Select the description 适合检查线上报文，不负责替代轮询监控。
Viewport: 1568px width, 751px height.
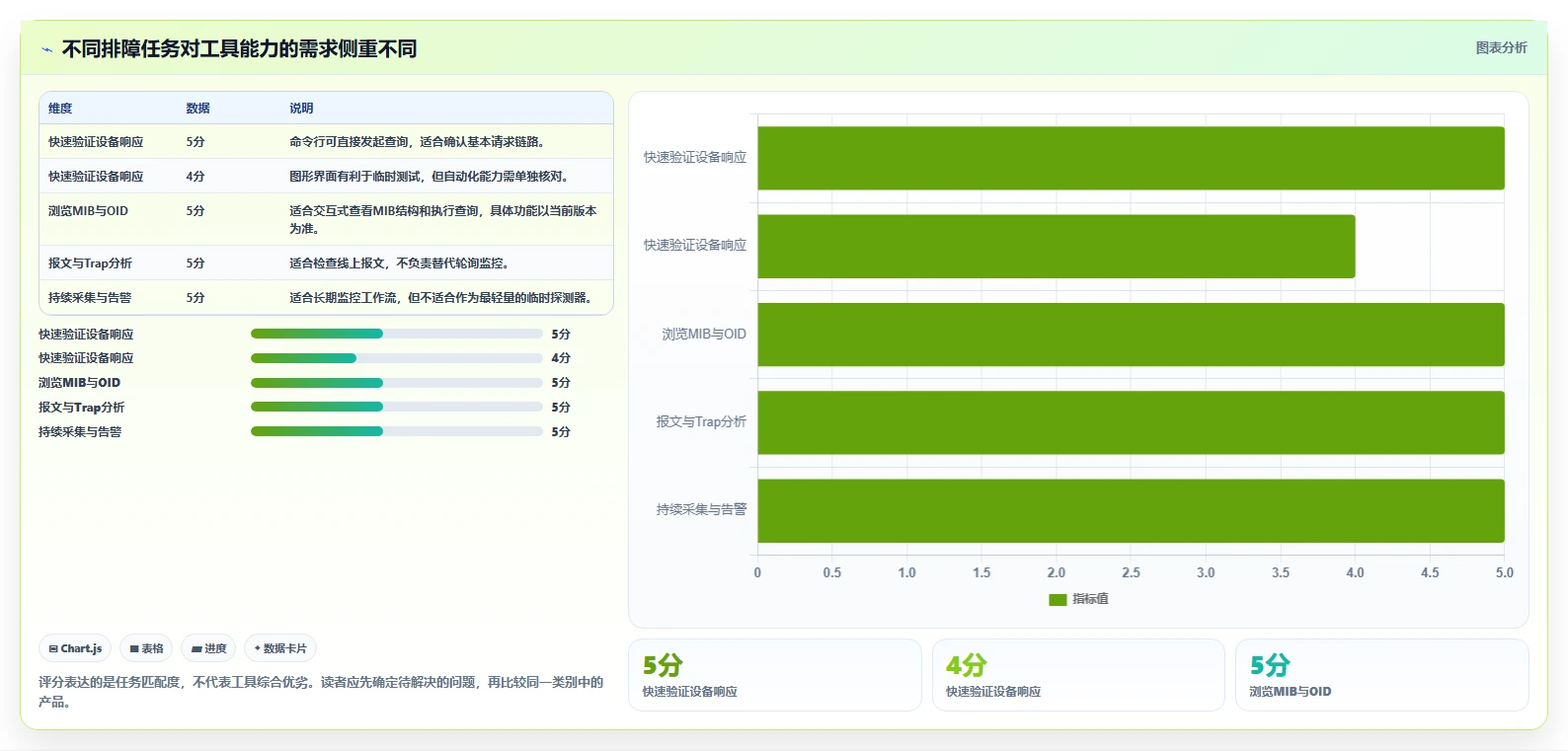(399, 263)
